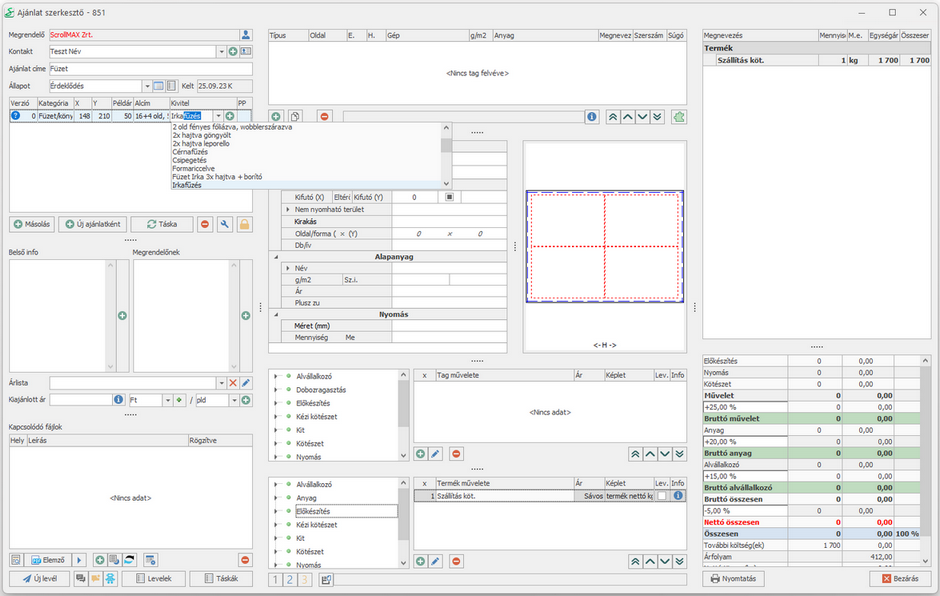Click the Ajánlat címe text field

[150, 69]
